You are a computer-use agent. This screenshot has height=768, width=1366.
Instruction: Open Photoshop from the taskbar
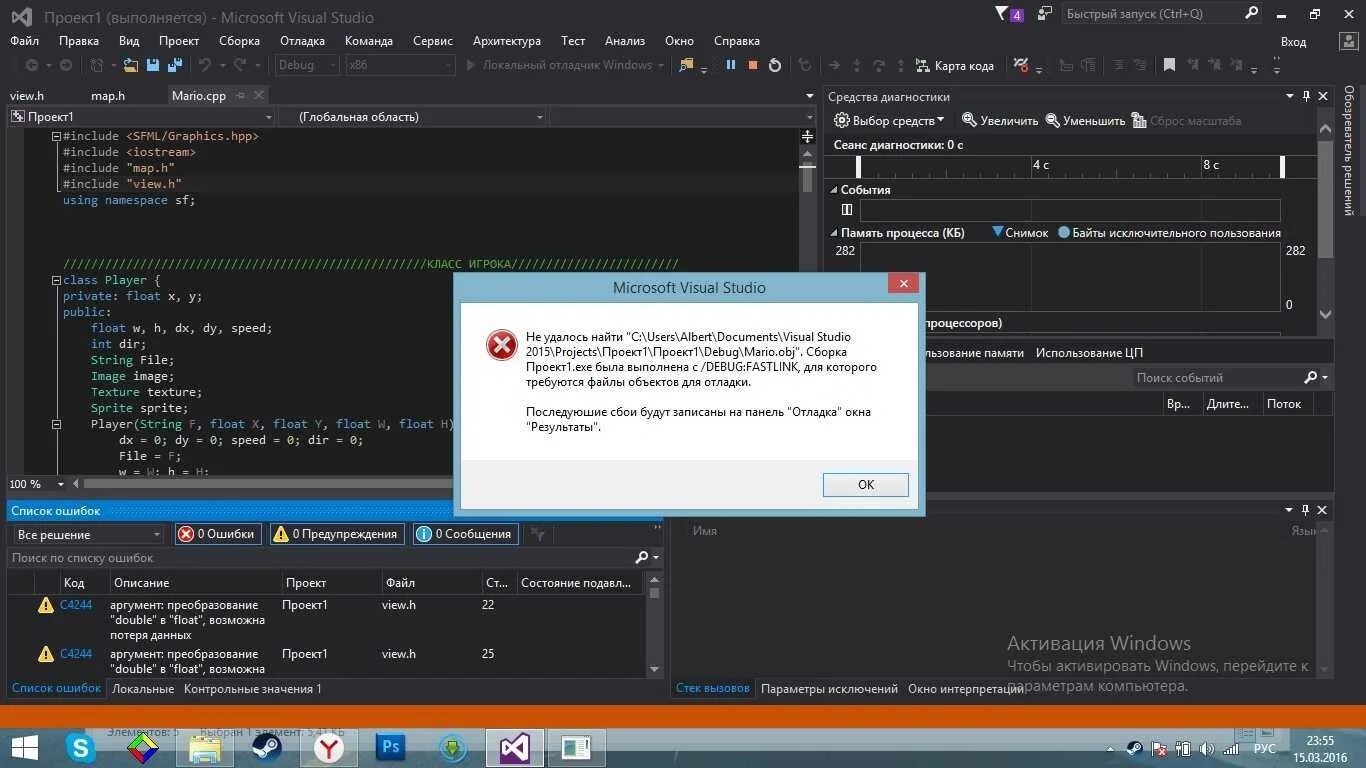tap(390, 747)
